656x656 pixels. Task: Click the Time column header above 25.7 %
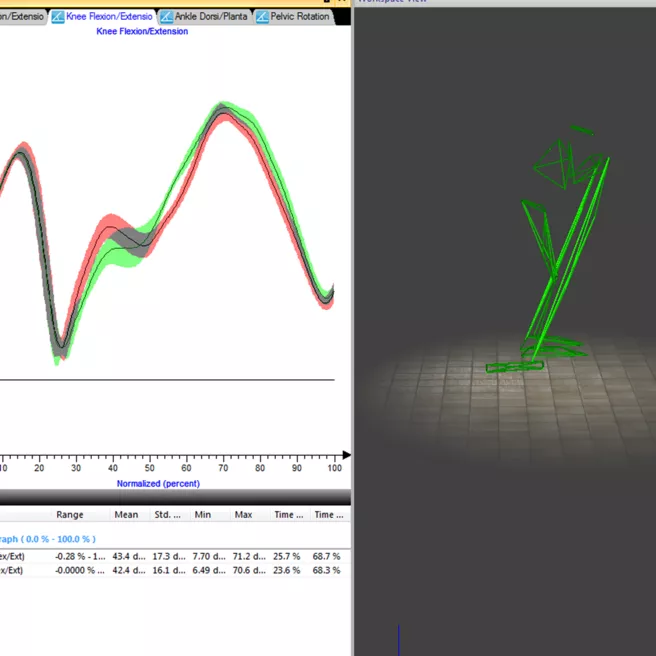pyautogui.click(x=289, y=515)
